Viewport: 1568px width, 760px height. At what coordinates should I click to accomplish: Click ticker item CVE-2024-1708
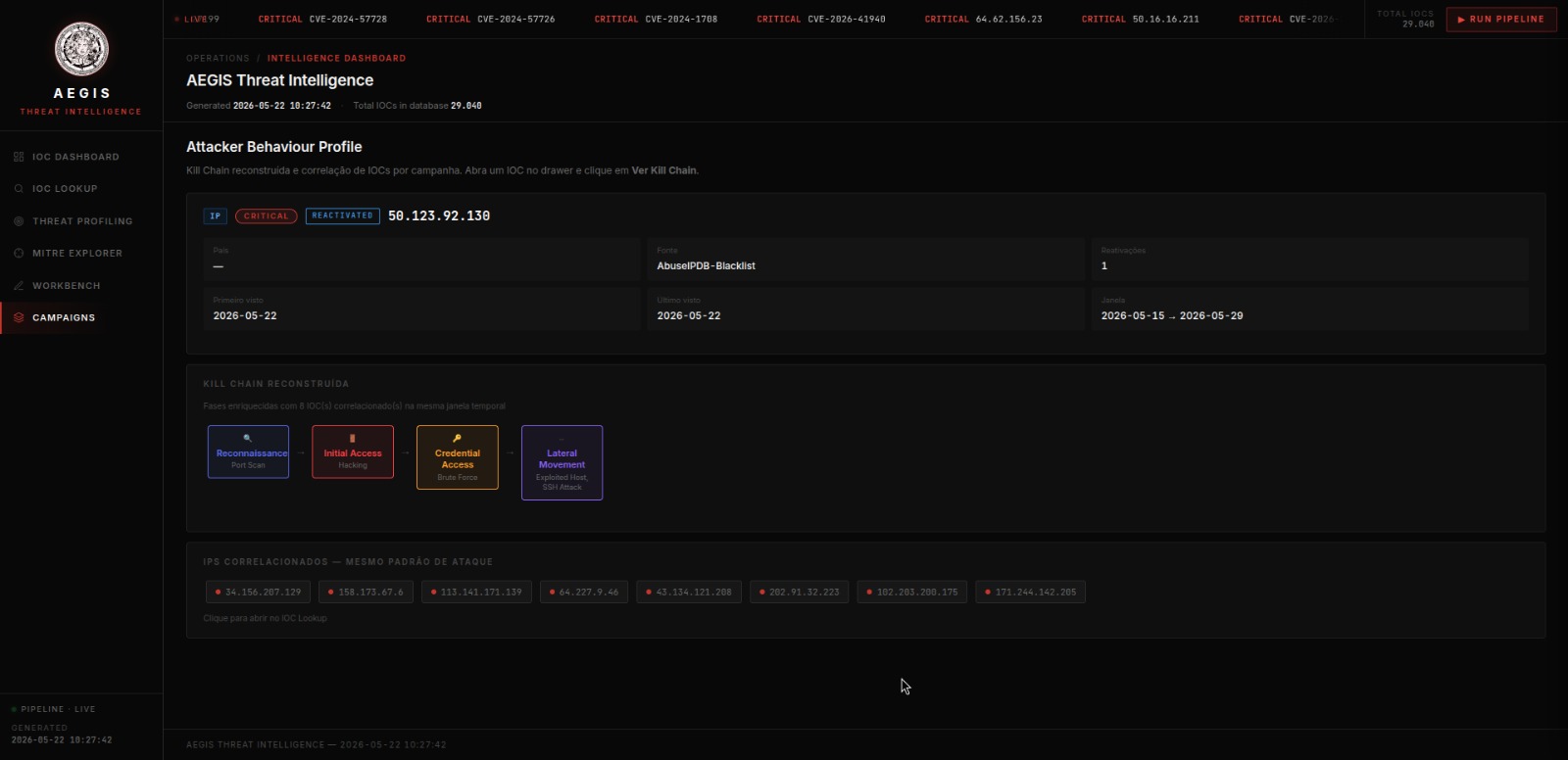[x=656, y=20]
